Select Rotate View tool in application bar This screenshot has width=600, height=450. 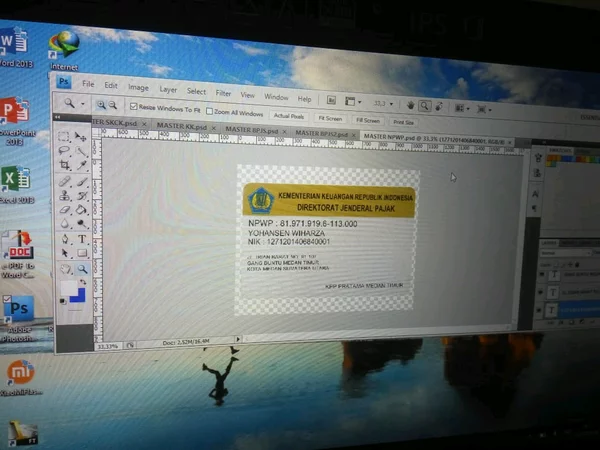pos(439,106)
